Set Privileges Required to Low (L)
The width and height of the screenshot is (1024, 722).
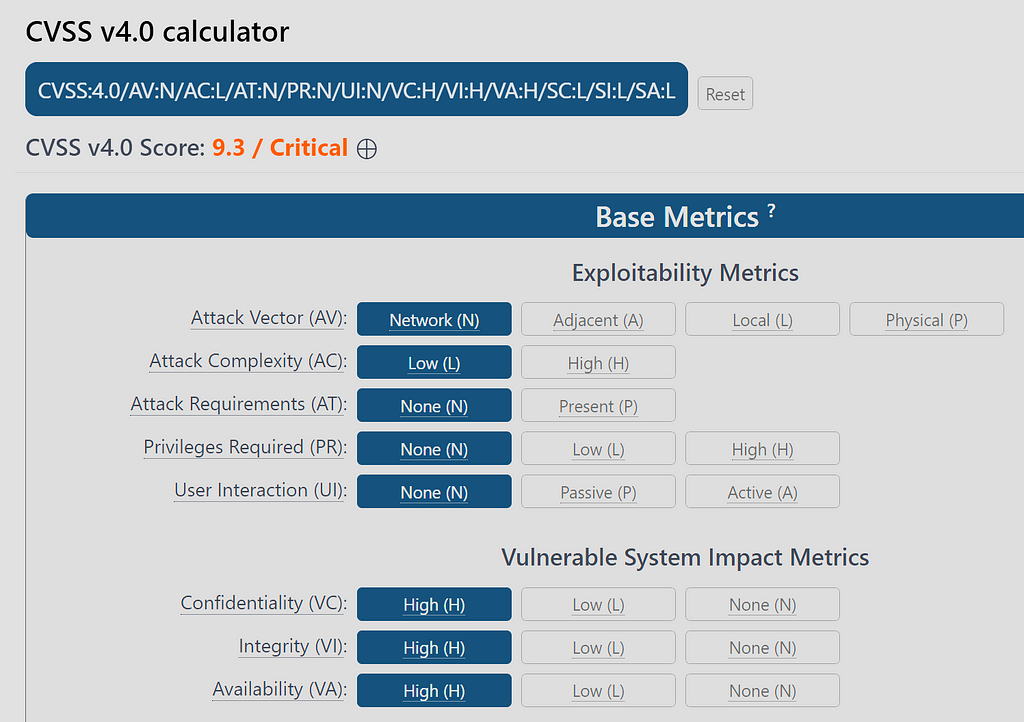click(x=598, y=449)
